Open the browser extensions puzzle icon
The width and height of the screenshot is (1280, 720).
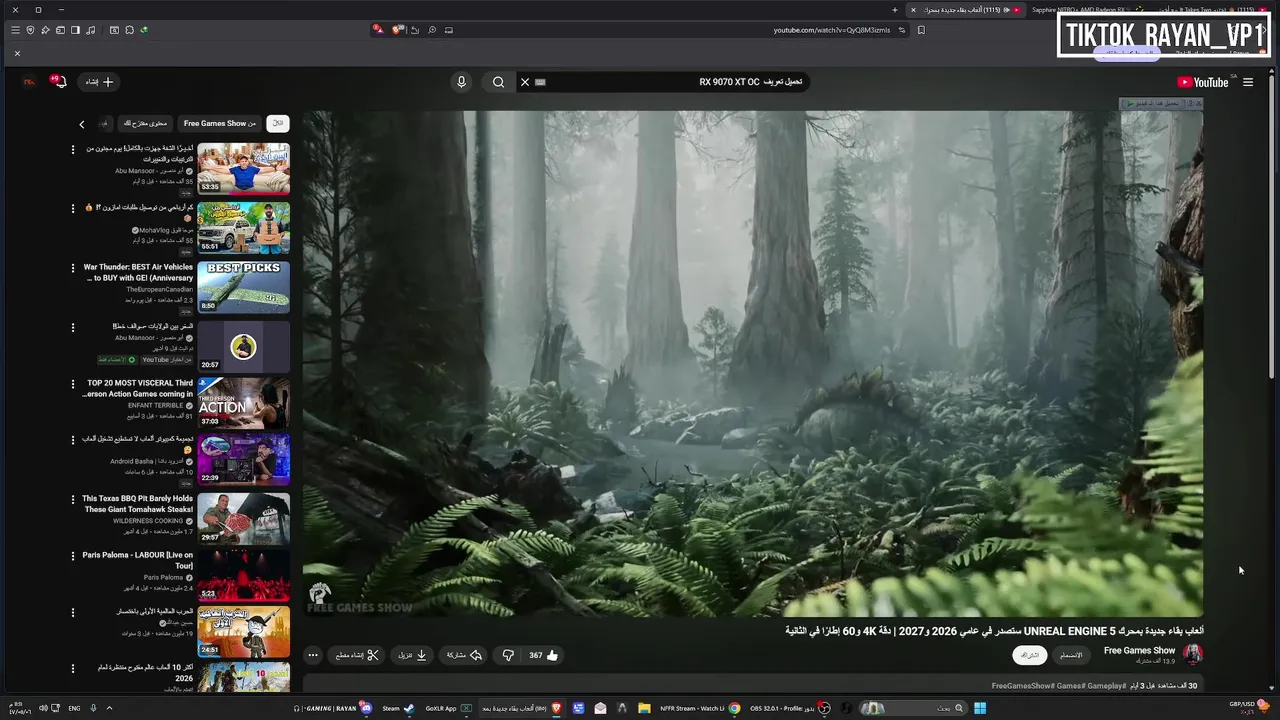tap(129, 30)
